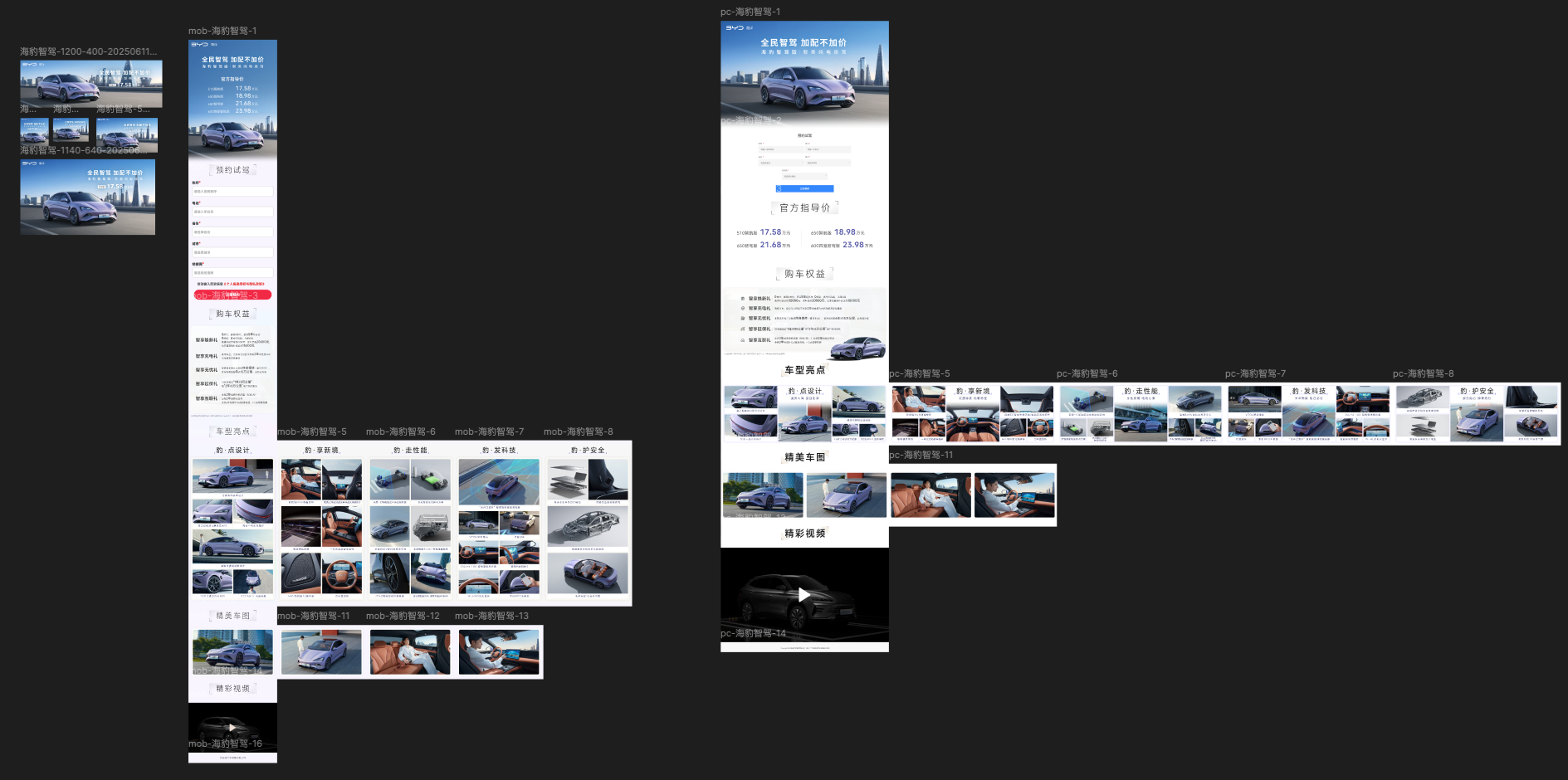Click 豹·走性能 title in pc-海豹智驾-6
1568x780 pixels.
click(1141, 391)
